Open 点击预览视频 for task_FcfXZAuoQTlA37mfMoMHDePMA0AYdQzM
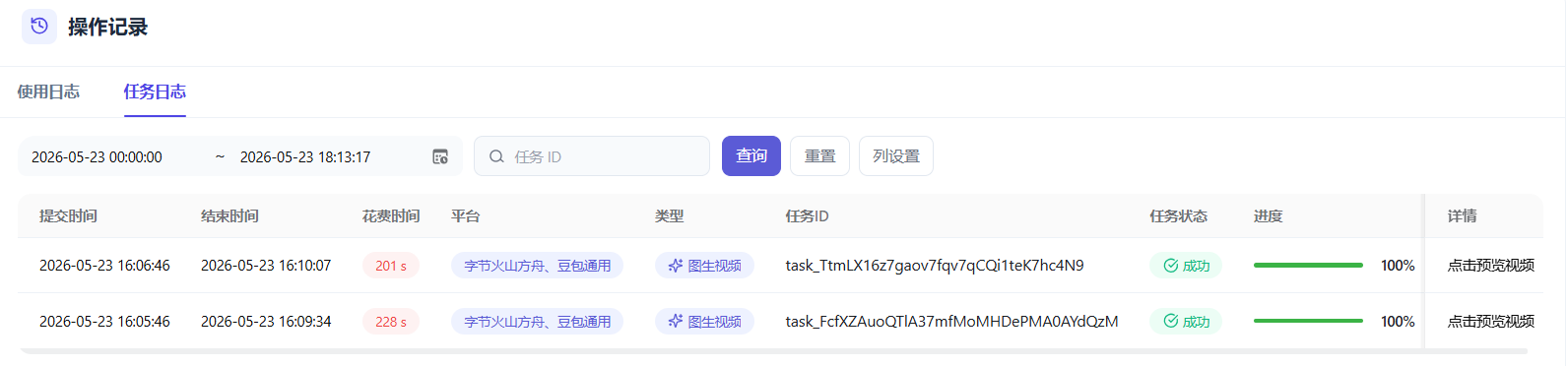The height and width of the screenshot is (366, 1568). [x=1491, y=322]
